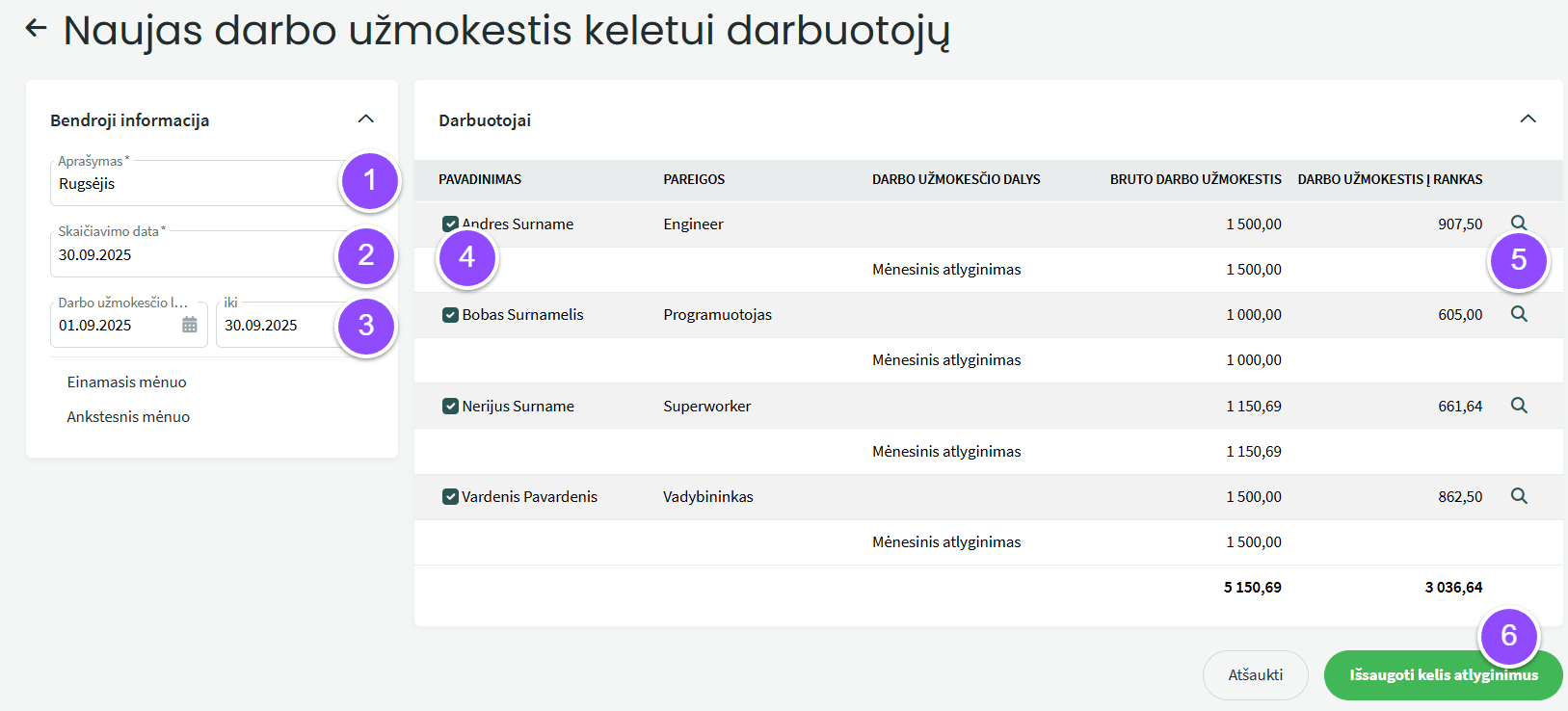Click the period start date field 01.09.2025
The image size is (1568, 711).
(116, 326)
